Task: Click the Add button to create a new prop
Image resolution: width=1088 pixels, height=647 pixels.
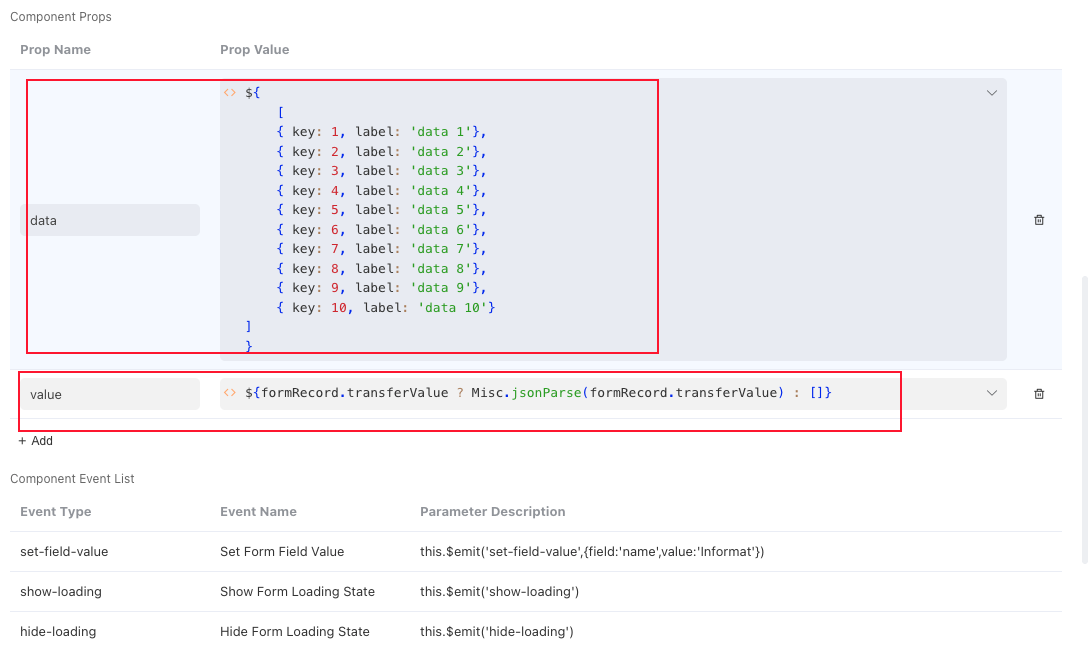Action: 36,440
